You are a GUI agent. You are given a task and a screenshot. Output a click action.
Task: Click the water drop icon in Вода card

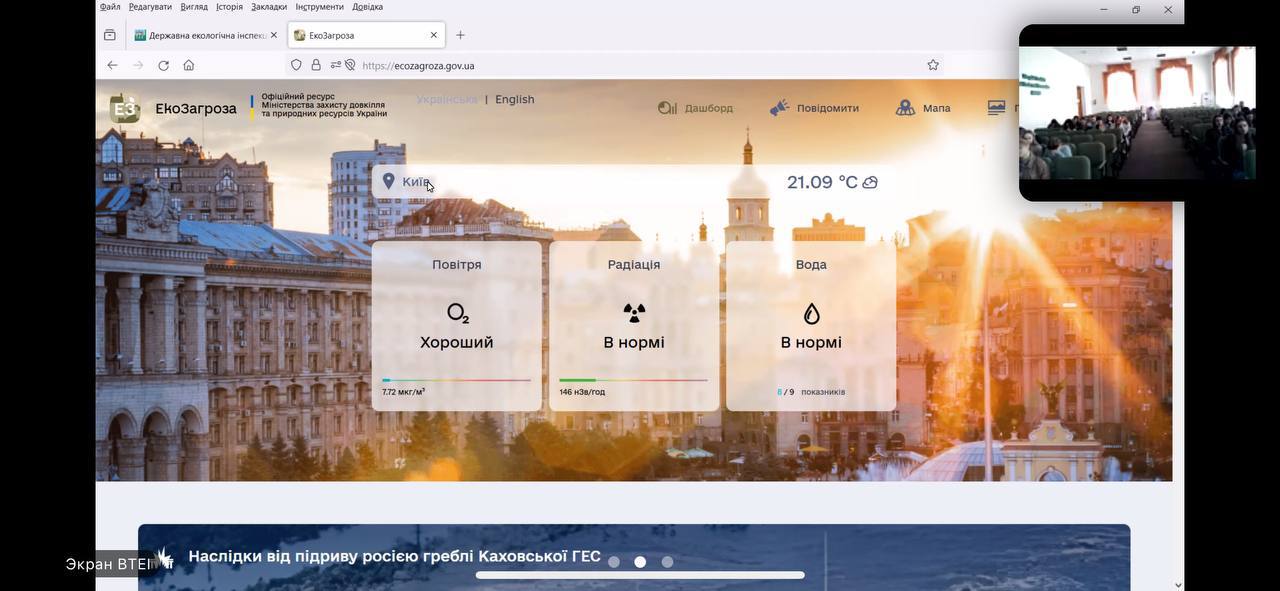pyautogui.click(x=811, y=314)
